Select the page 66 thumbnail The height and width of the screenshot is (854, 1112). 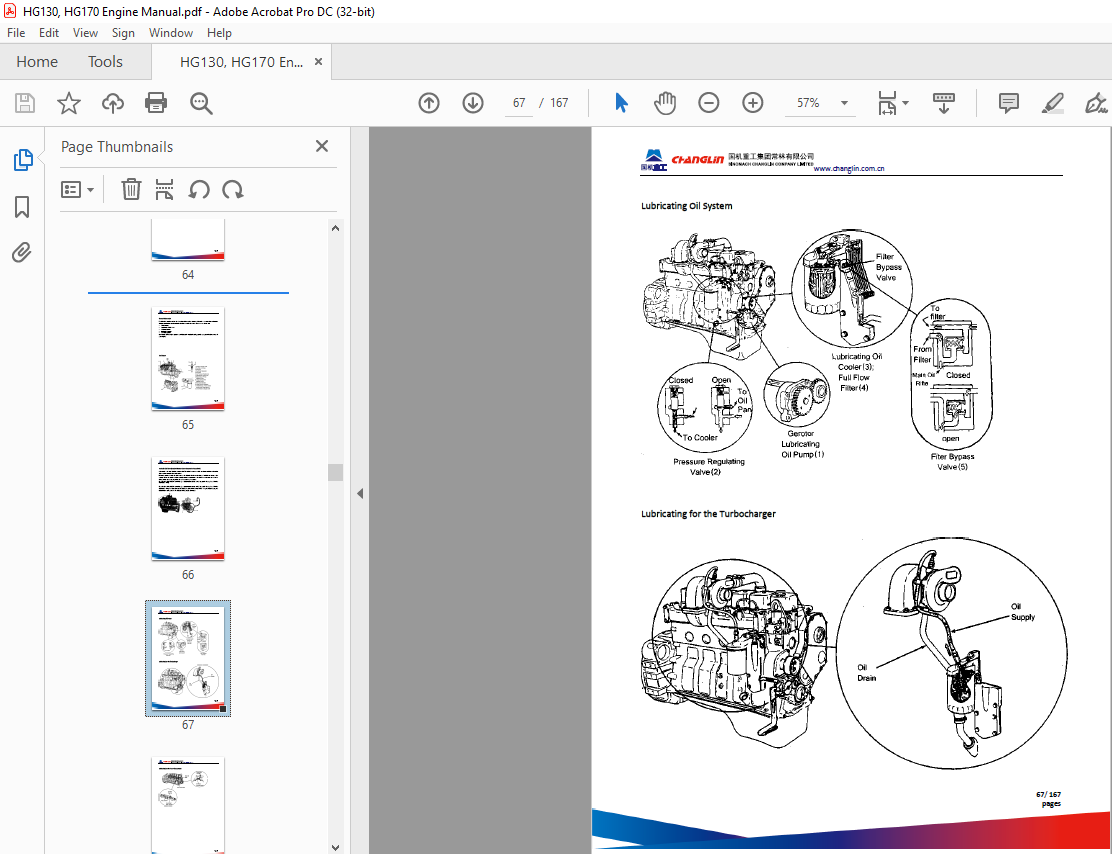click(188, 509)
